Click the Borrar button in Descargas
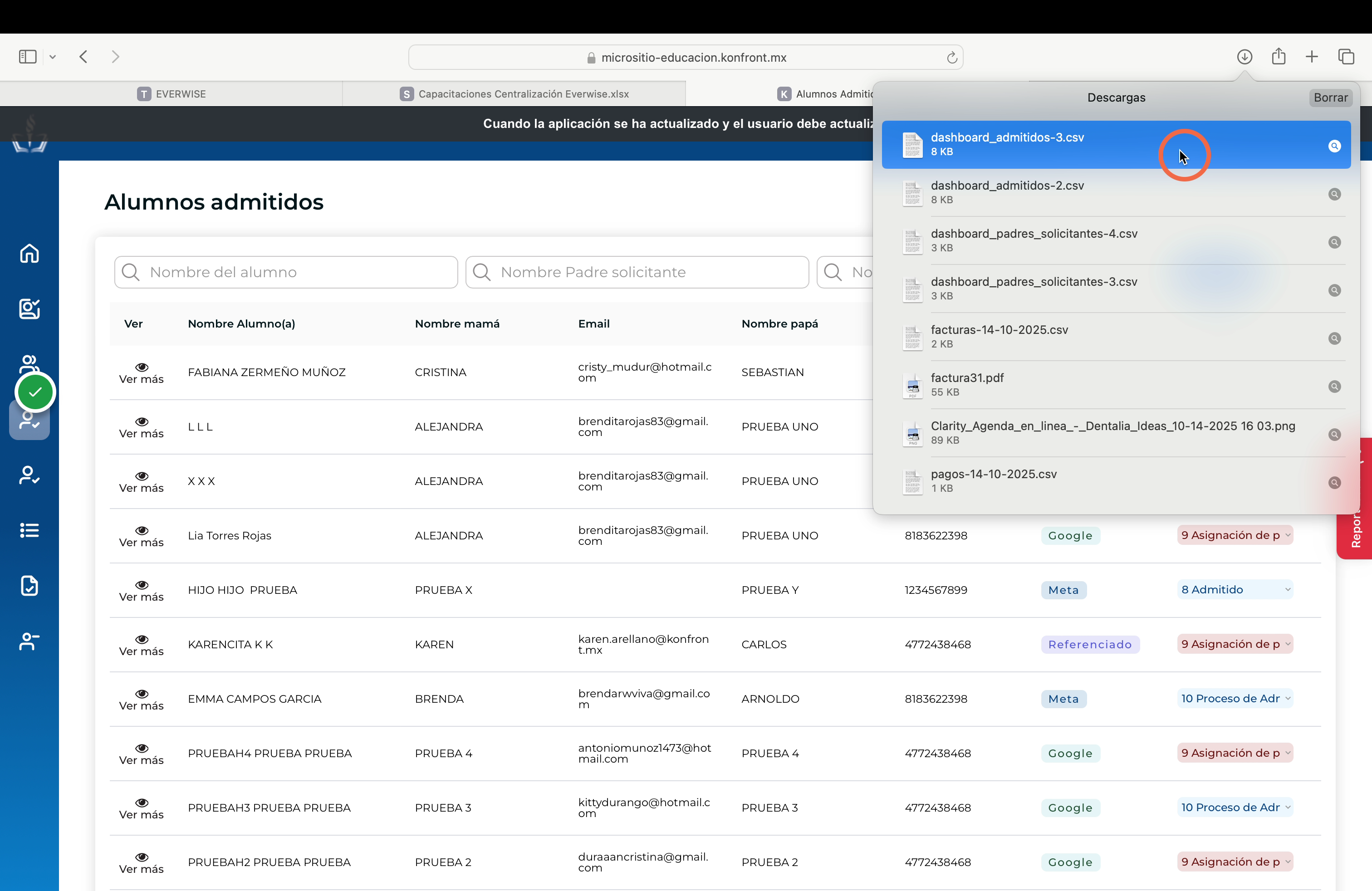The width and height of the screenshot is (1372, 891). click(x=1330, y=98)
